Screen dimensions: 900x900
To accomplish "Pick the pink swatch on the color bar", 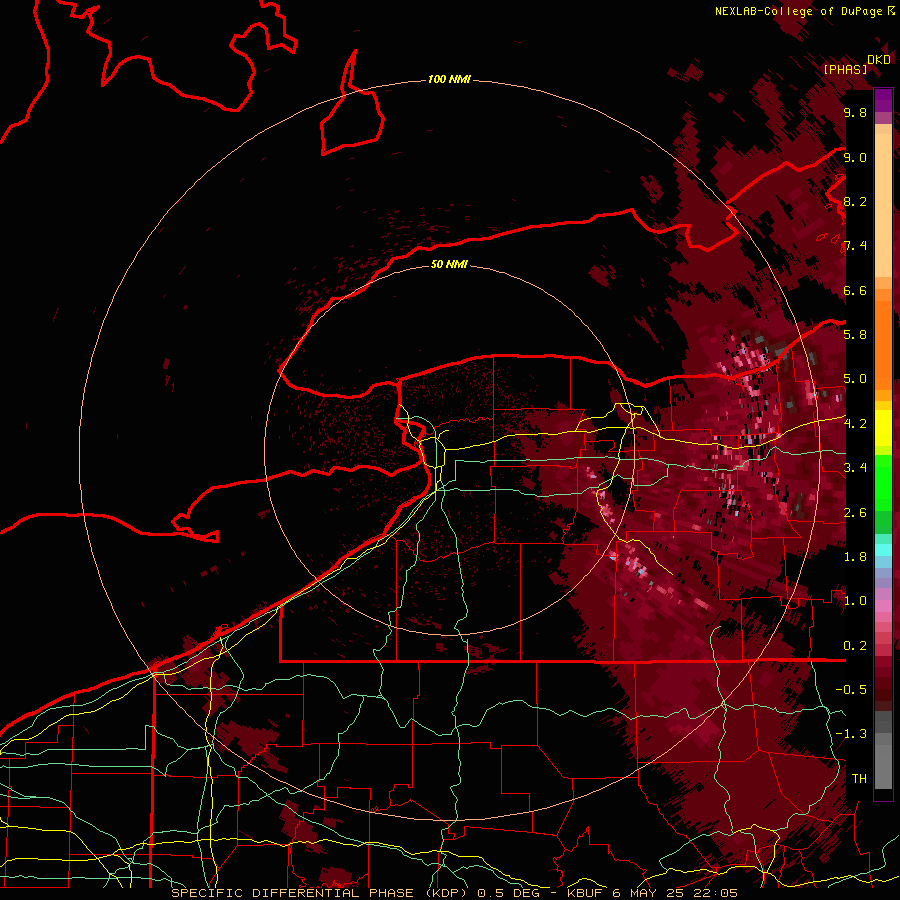I will [x=883, y=606].
